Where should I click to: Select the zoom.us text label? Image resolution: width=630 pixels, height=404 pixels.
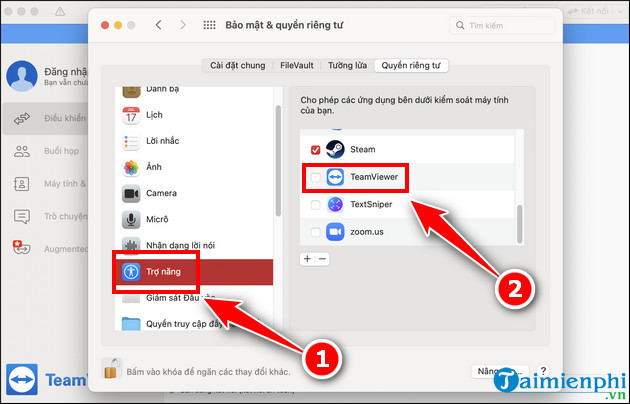367,232
